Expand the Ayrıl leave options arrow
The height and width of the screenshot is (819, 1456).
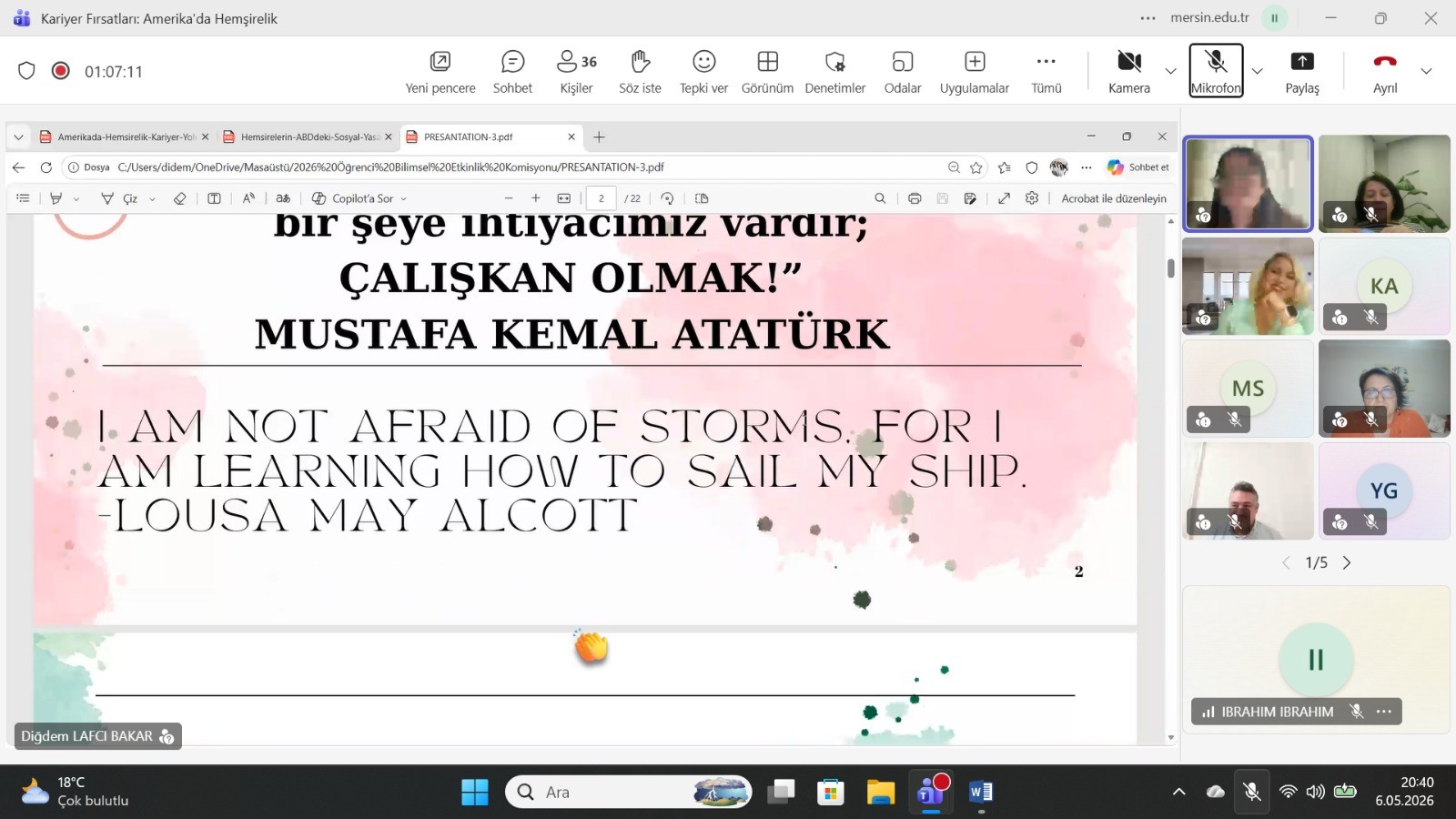(x=1426, y=71)
